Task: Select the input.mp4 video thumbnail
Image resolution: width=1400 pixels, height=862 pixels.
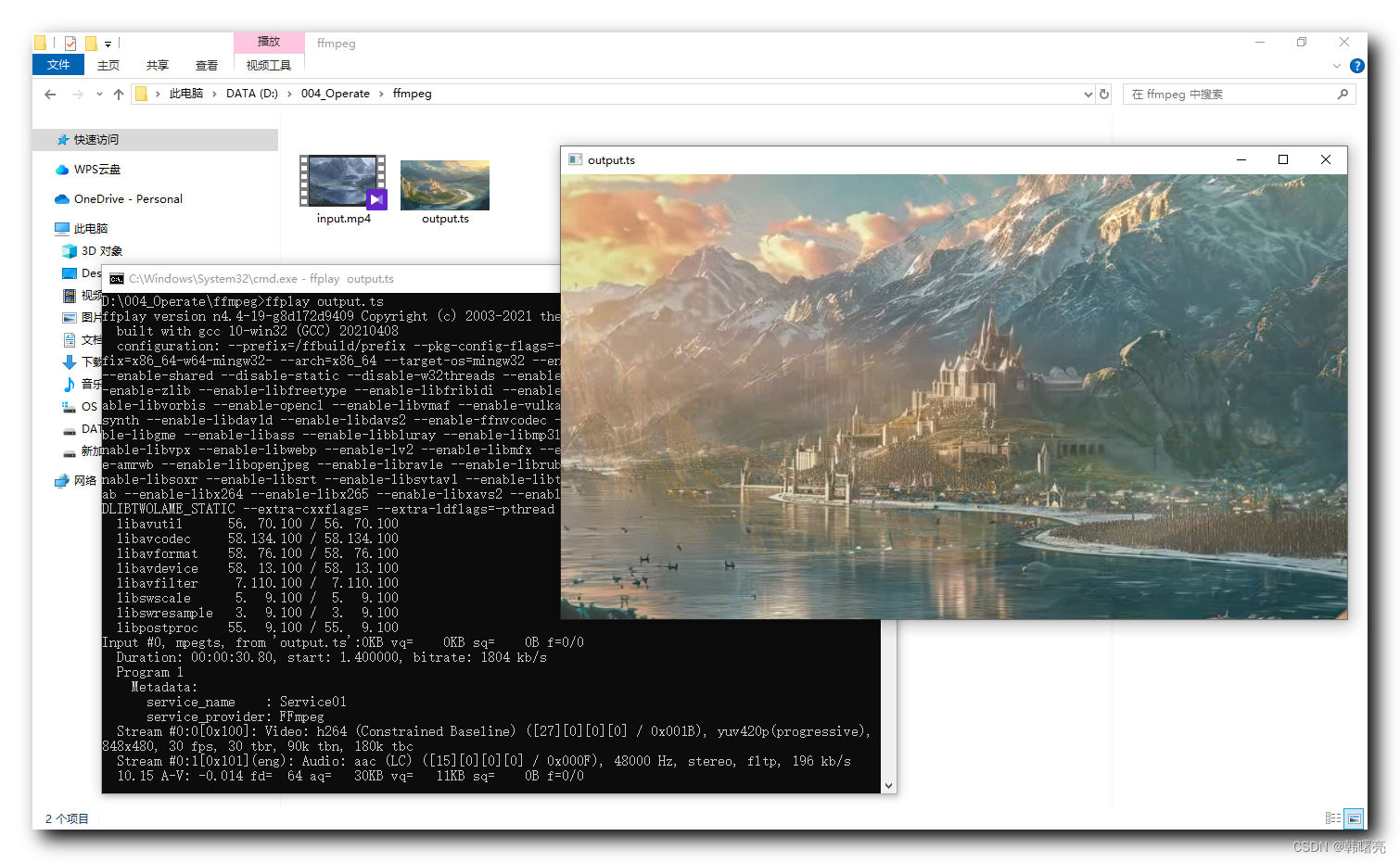Action: (343, 182)
